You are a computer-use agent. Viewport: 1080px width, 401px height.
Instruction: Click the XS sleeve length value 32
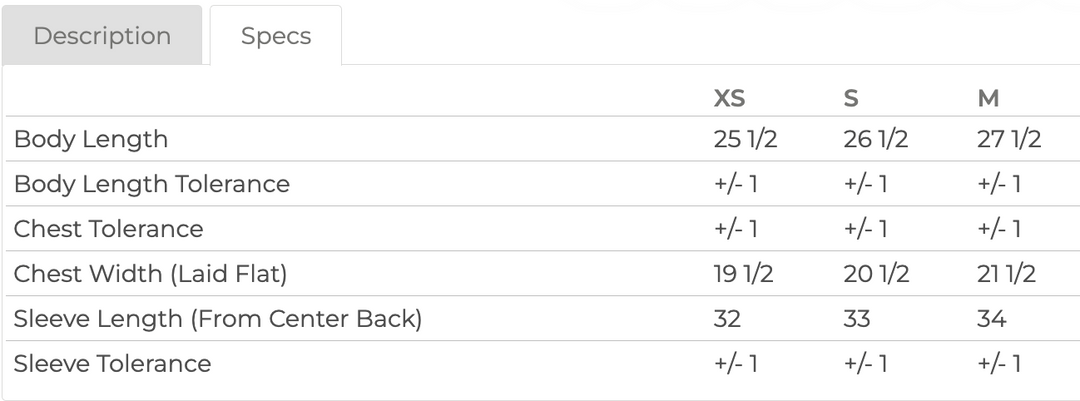coord(727,318)
